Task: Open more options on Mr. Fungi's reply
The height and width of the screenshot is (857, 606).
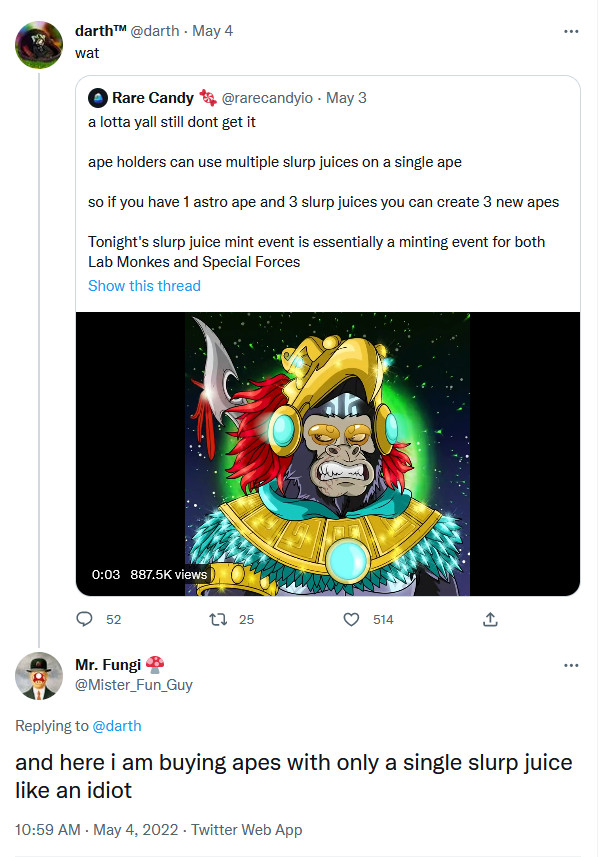Action: pyautogui.click(x=571, y=666)
